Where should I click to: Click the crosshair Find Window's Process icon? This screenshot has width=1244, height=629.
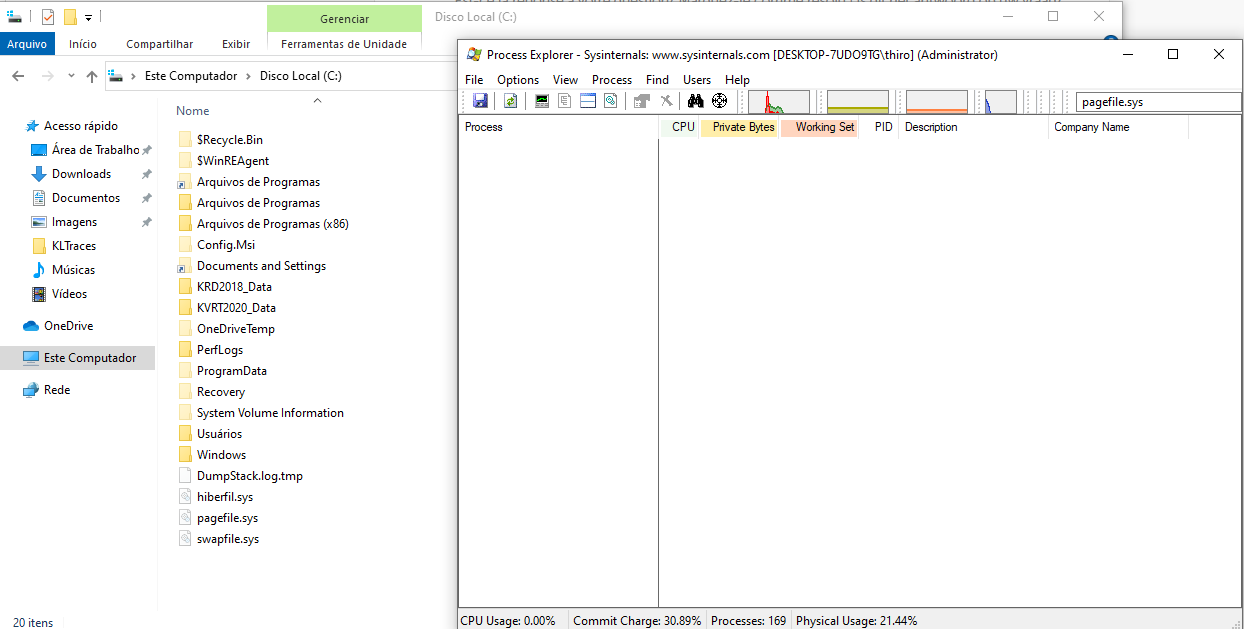tap(719, 101)
